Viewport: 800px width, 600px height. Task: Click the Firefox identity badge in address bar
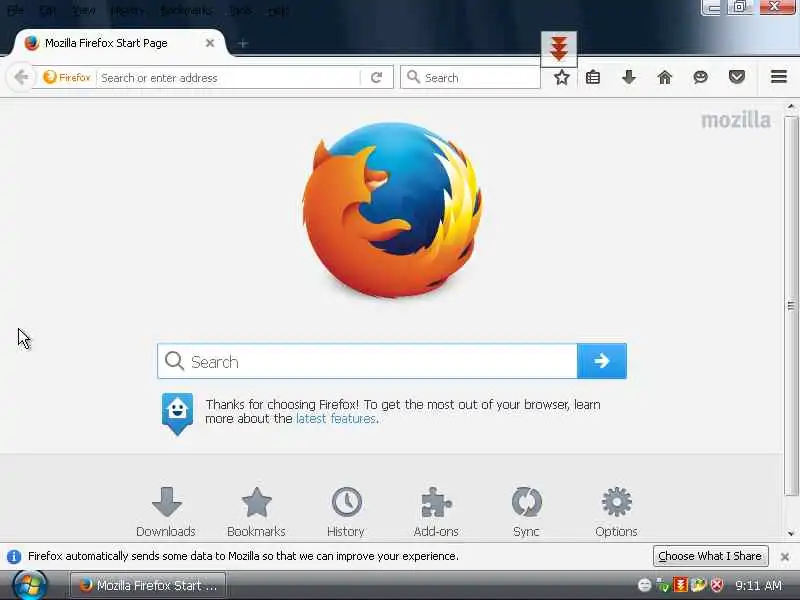67,78
